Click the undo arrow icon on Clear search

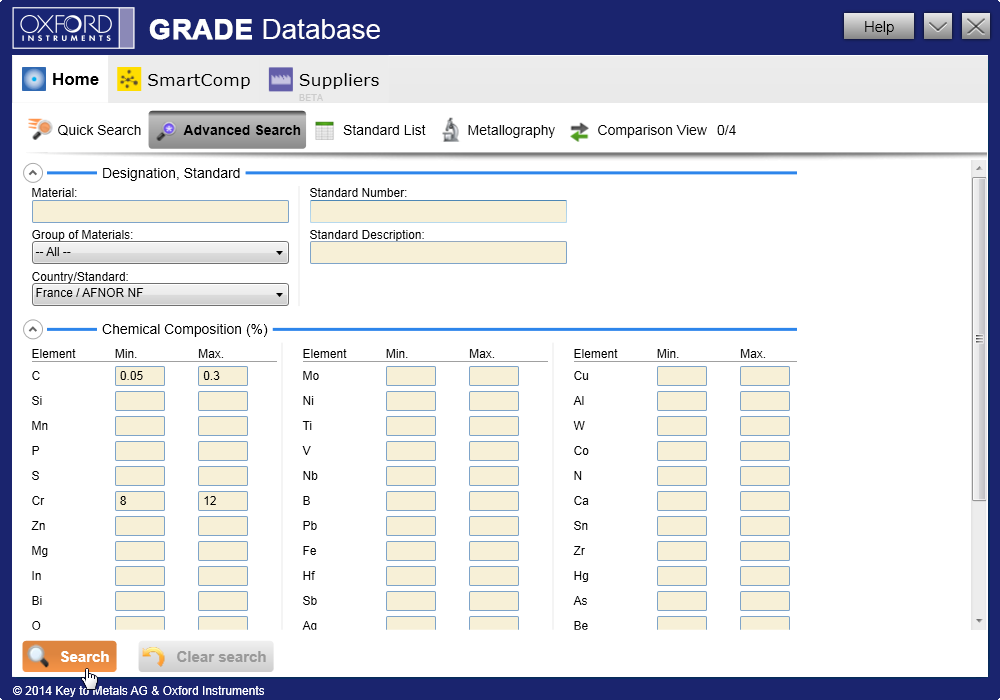[x=154, y=656]
